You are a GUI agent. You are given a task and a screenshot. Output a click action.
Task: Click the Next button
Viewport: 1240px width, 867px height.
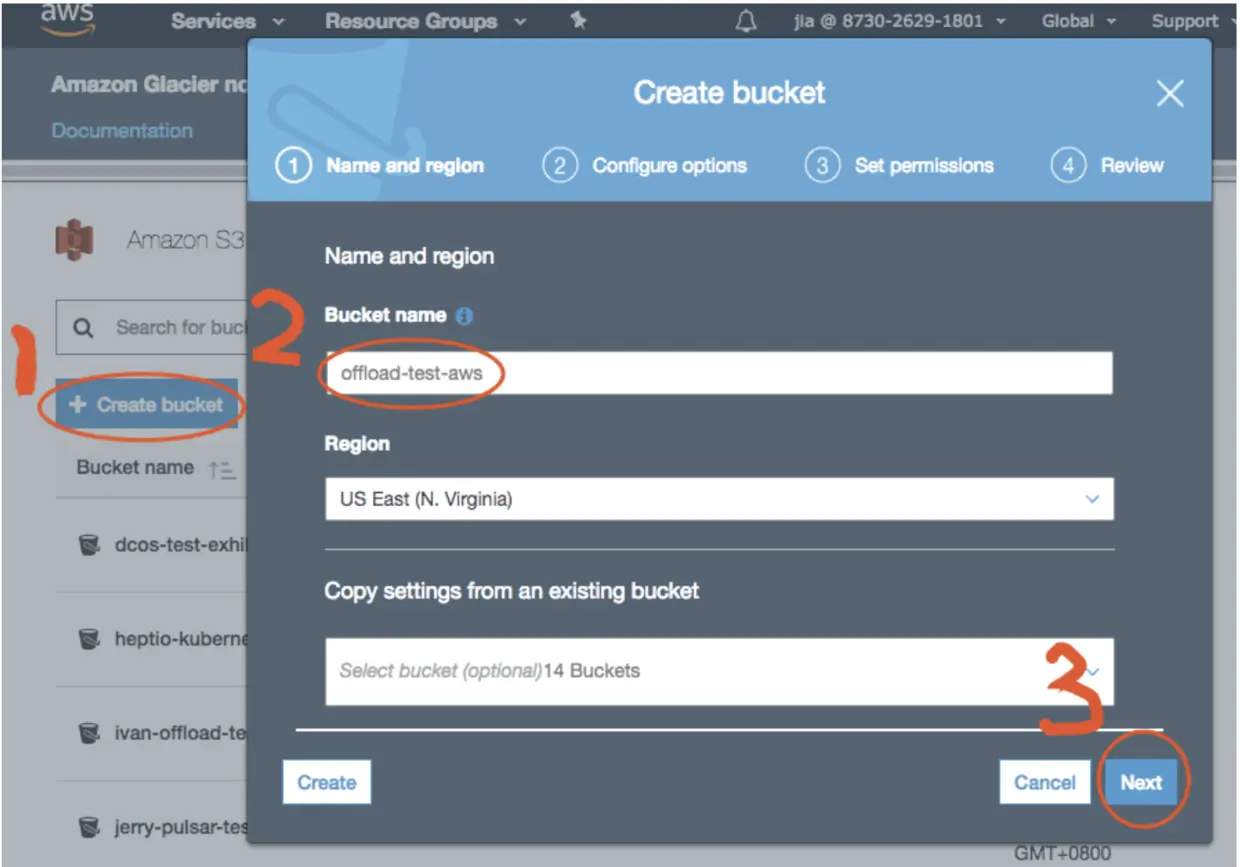tap(1141, 782)
